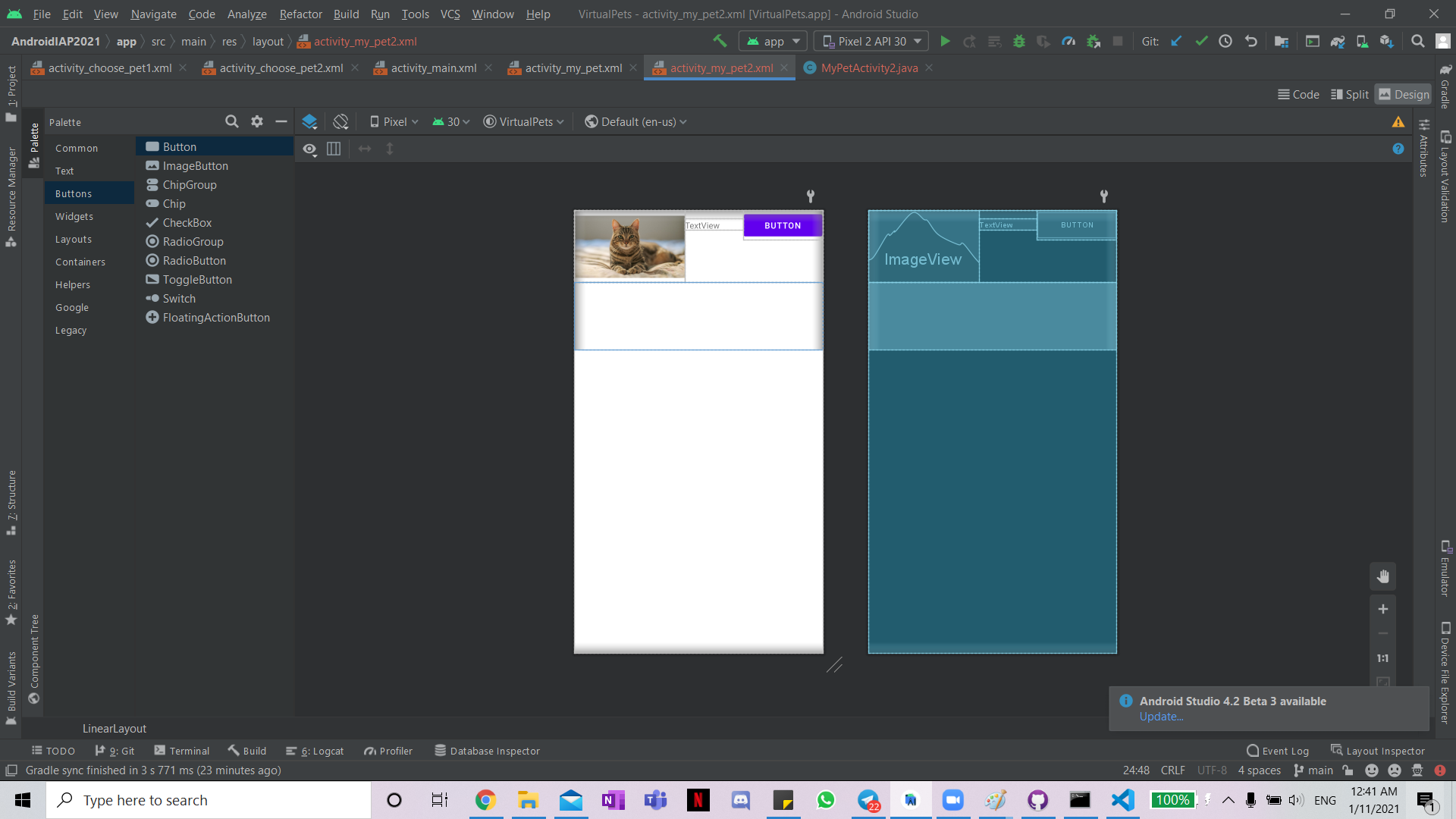Click the orientation rotate icon in design toolbar

[340, 122]
